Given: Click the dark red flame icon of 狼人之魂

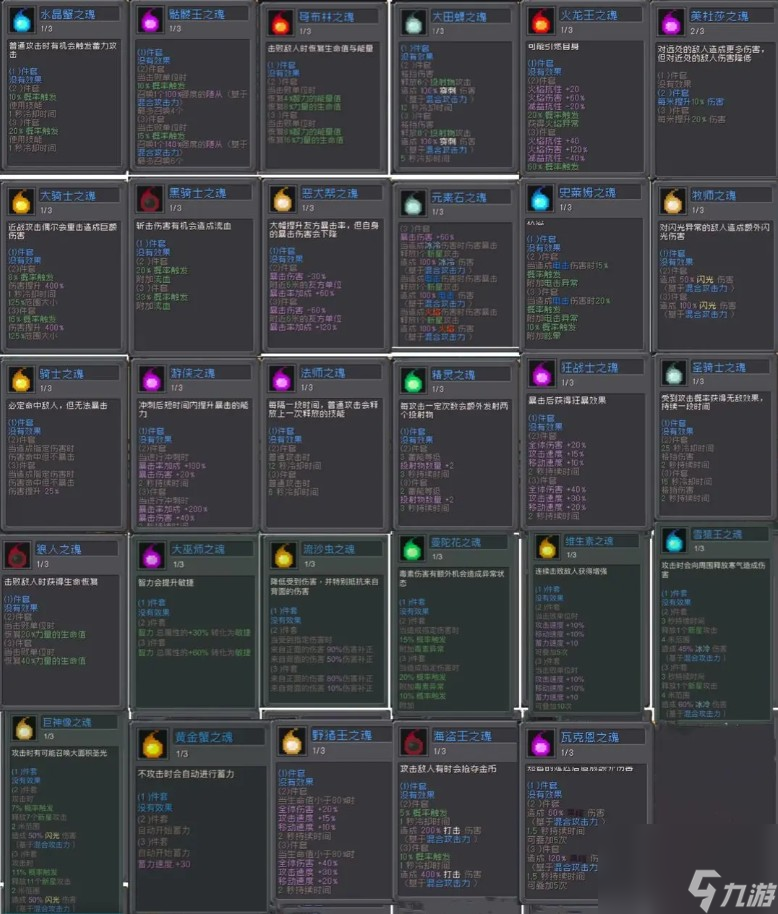Looking at the screenshot, I should click(17, 556).
